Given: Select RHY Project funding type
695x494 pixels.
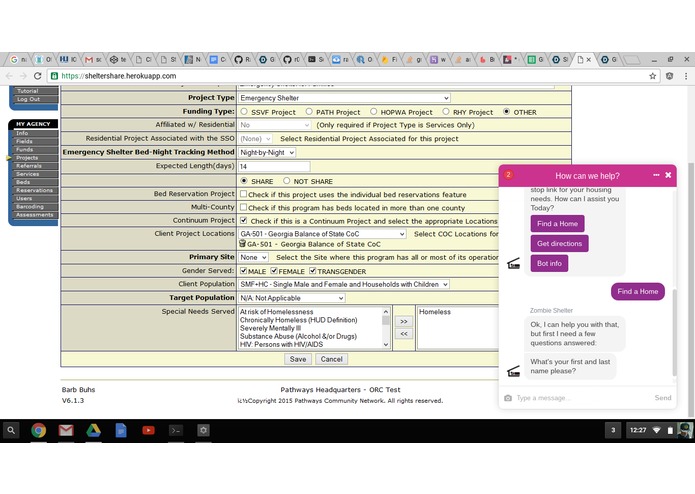Looking at the screenshot, I should 446,112.
